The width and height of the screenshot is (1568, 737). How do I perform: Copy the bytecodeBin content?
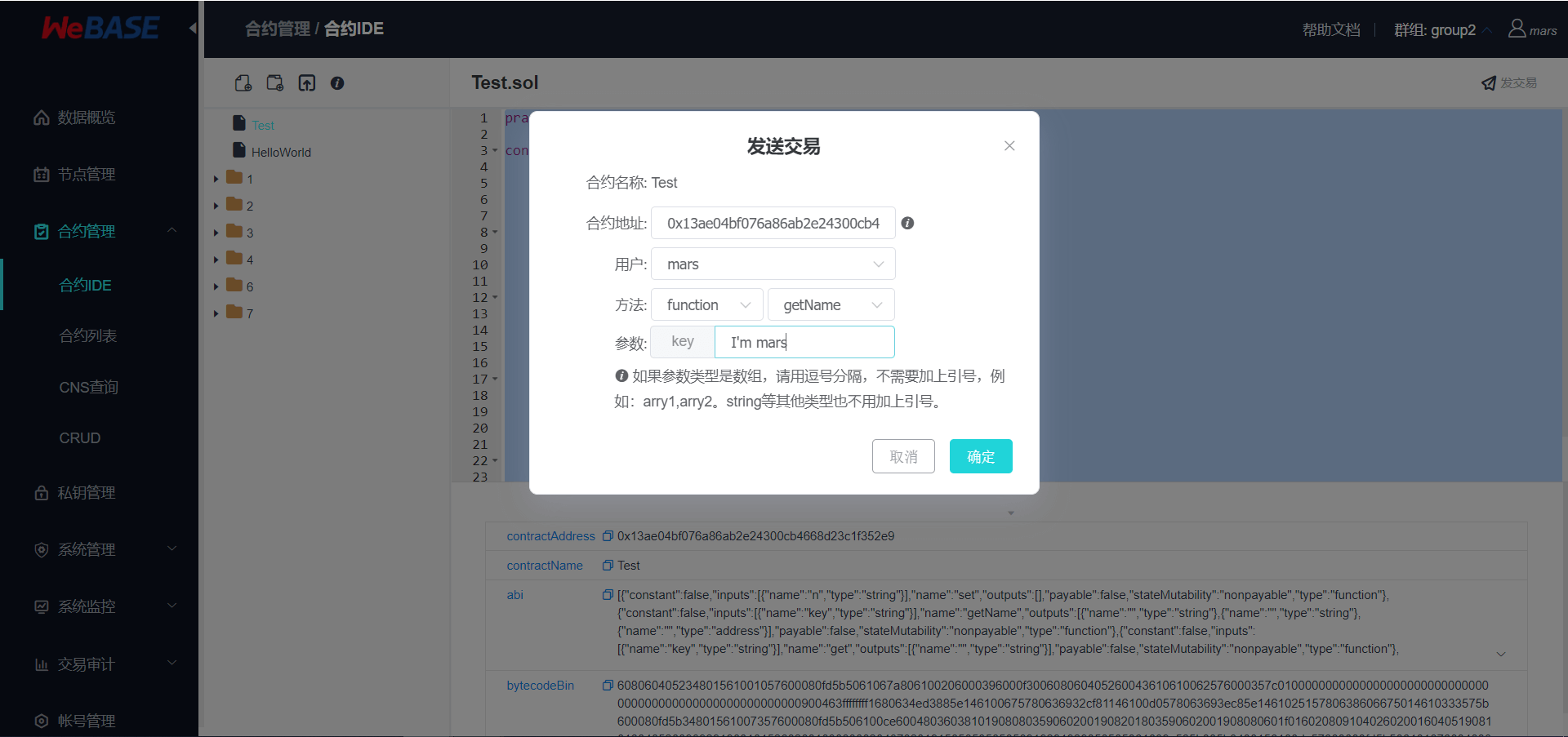607,686
